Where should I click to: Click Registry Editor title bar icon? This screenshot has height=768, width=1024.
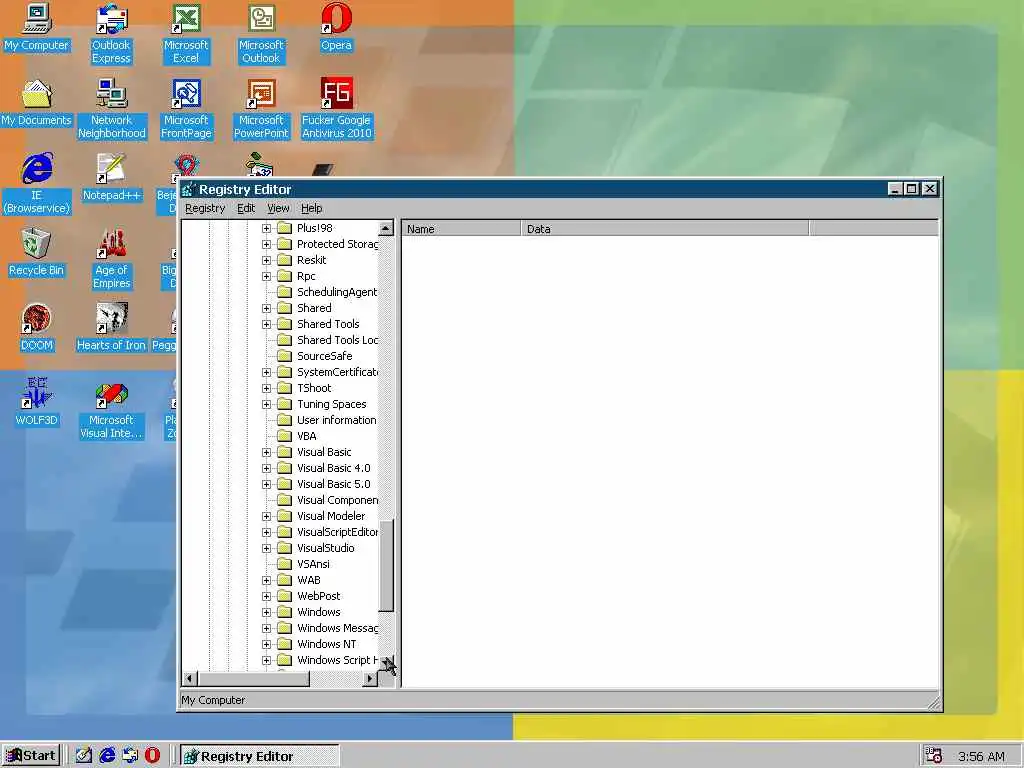(189, 189)
